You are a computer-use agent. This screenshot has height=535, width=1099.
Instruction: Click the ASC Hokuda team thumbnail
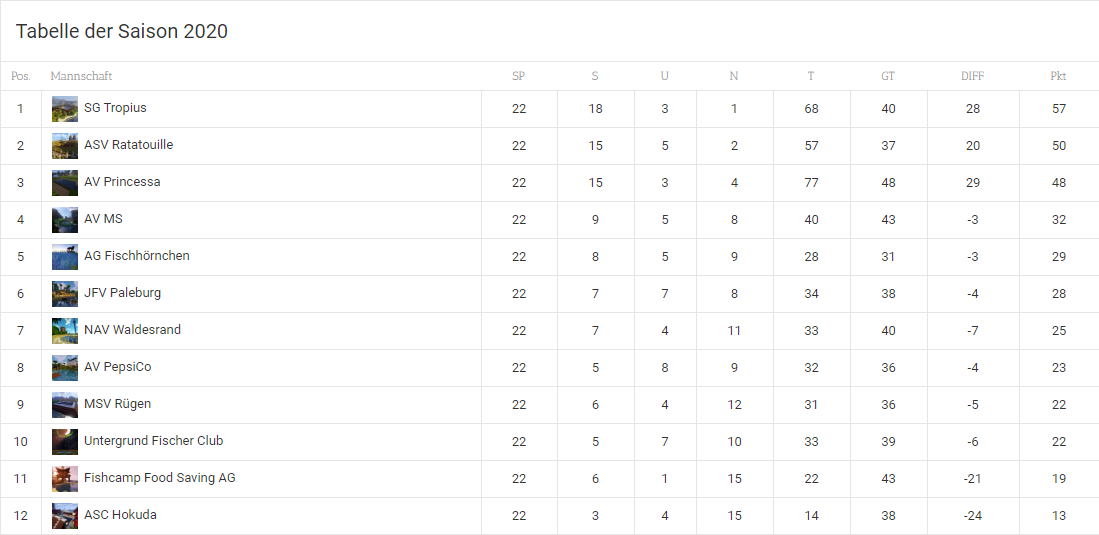pos(65,516)
